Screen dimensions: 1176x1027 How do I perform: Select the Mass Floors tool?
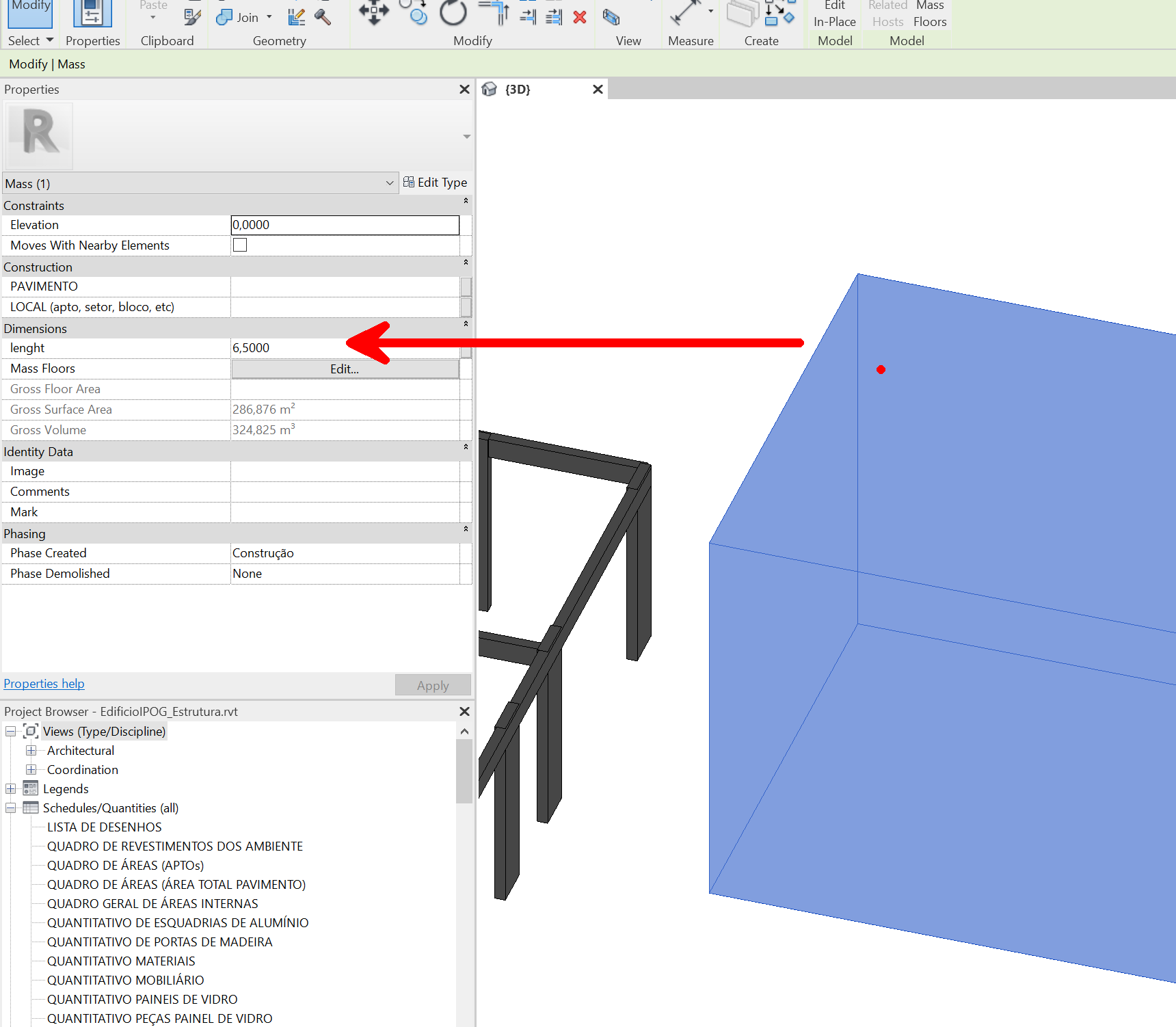[929, 14]
